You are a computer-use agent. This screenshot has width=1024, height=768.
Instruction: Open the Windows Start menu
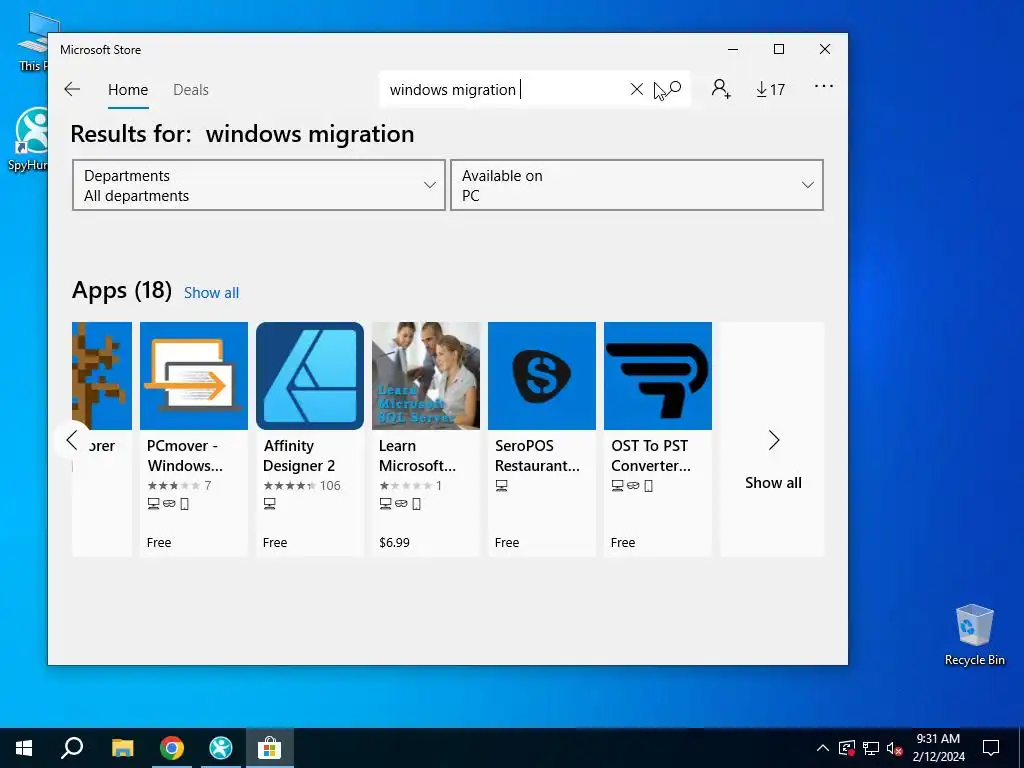(x=24, y=748)
